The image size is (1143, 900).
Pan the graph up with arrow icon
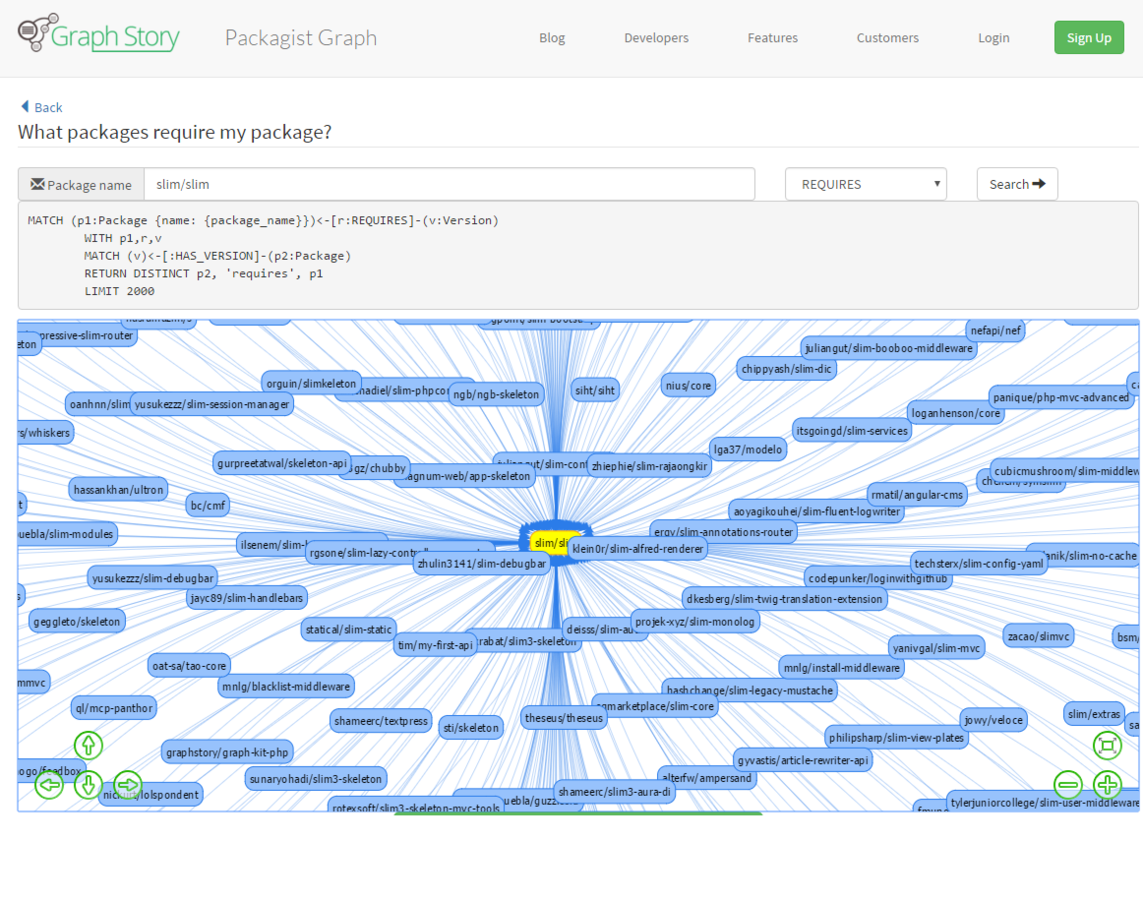pyautogui.click(x=88, y=745)
